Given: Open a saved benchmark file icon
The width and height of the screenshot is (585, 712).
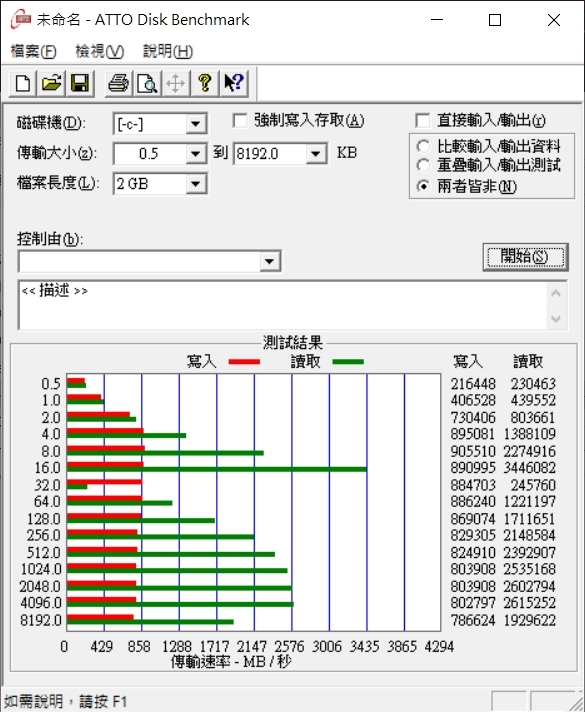Looking at the screenshot, I should click(51, 84).
